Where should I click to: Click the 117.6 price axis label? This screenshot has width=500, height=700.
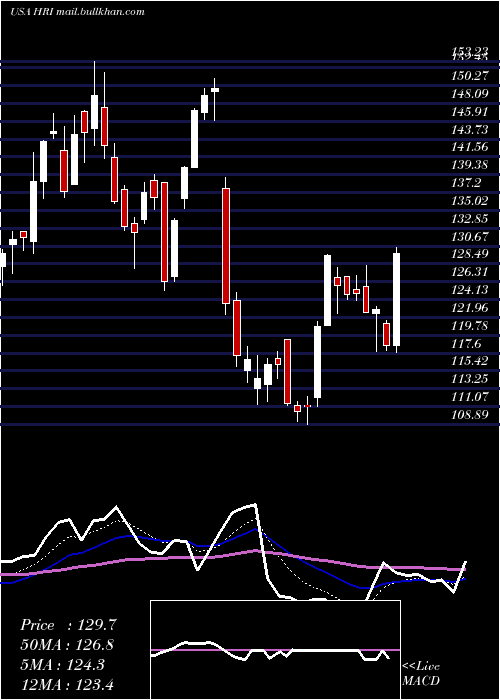pyautogui.click(x=466, y=343)
